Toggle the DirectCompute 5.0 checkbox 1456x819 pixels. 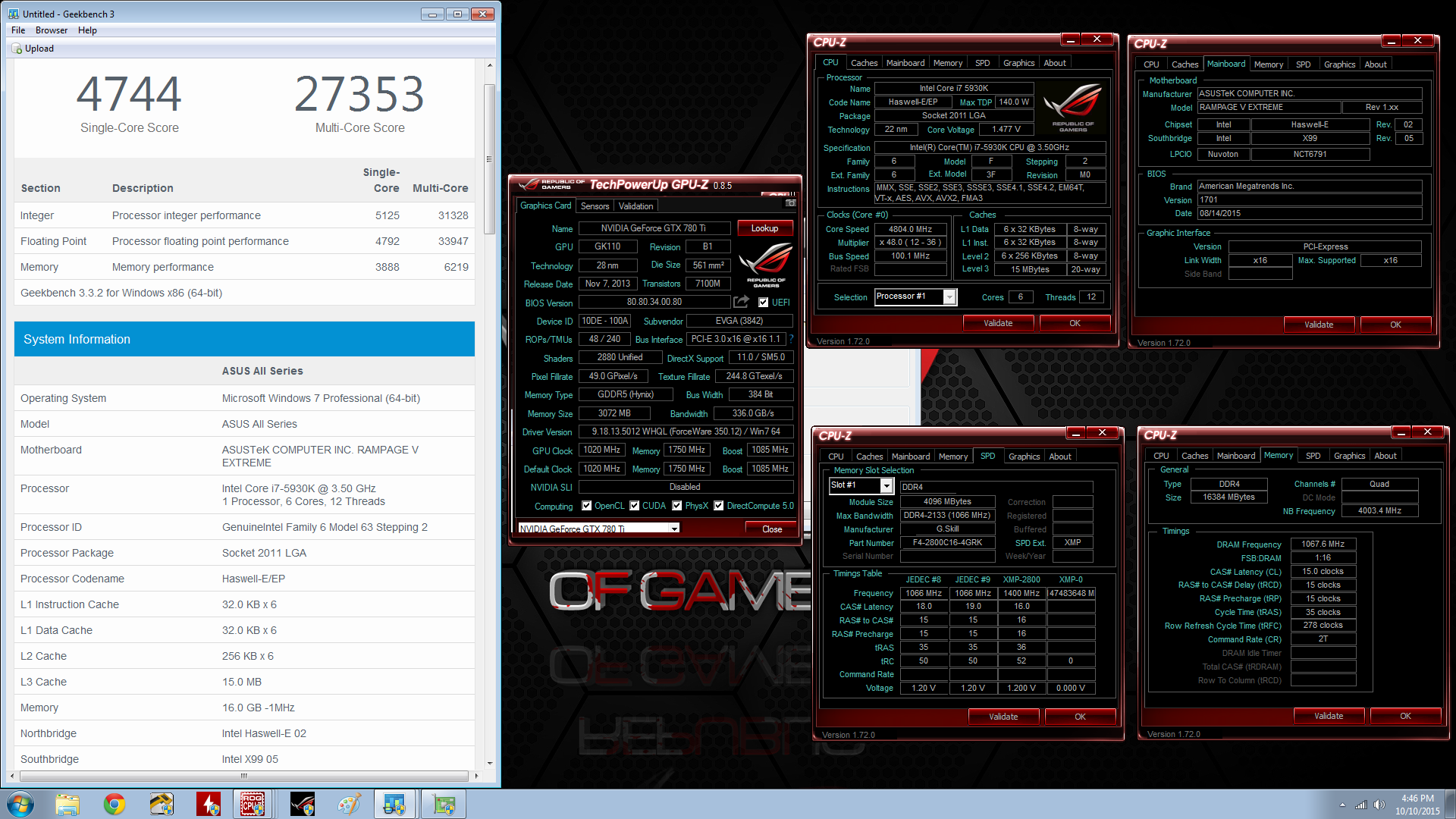[719, 506]
